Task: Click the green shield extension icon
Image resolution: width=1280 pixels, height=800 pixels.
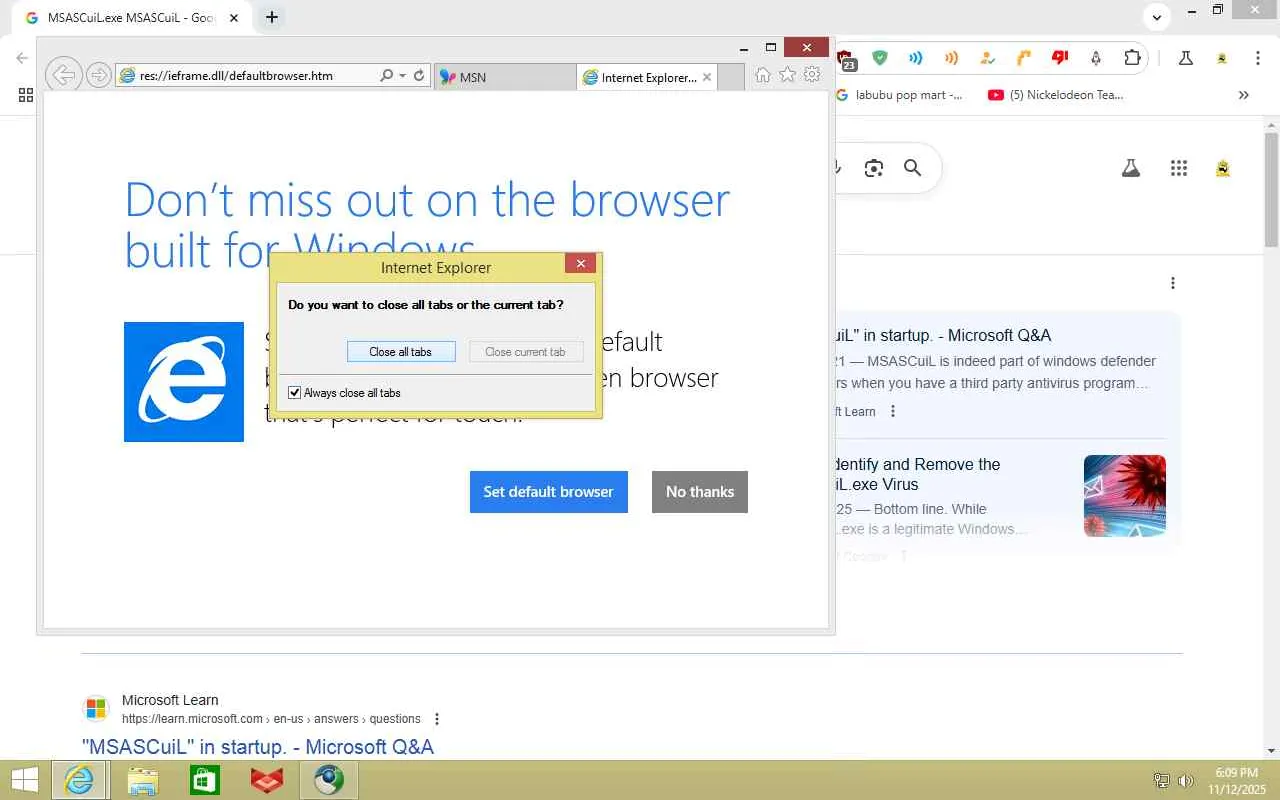Action: (x=880, y=58)
